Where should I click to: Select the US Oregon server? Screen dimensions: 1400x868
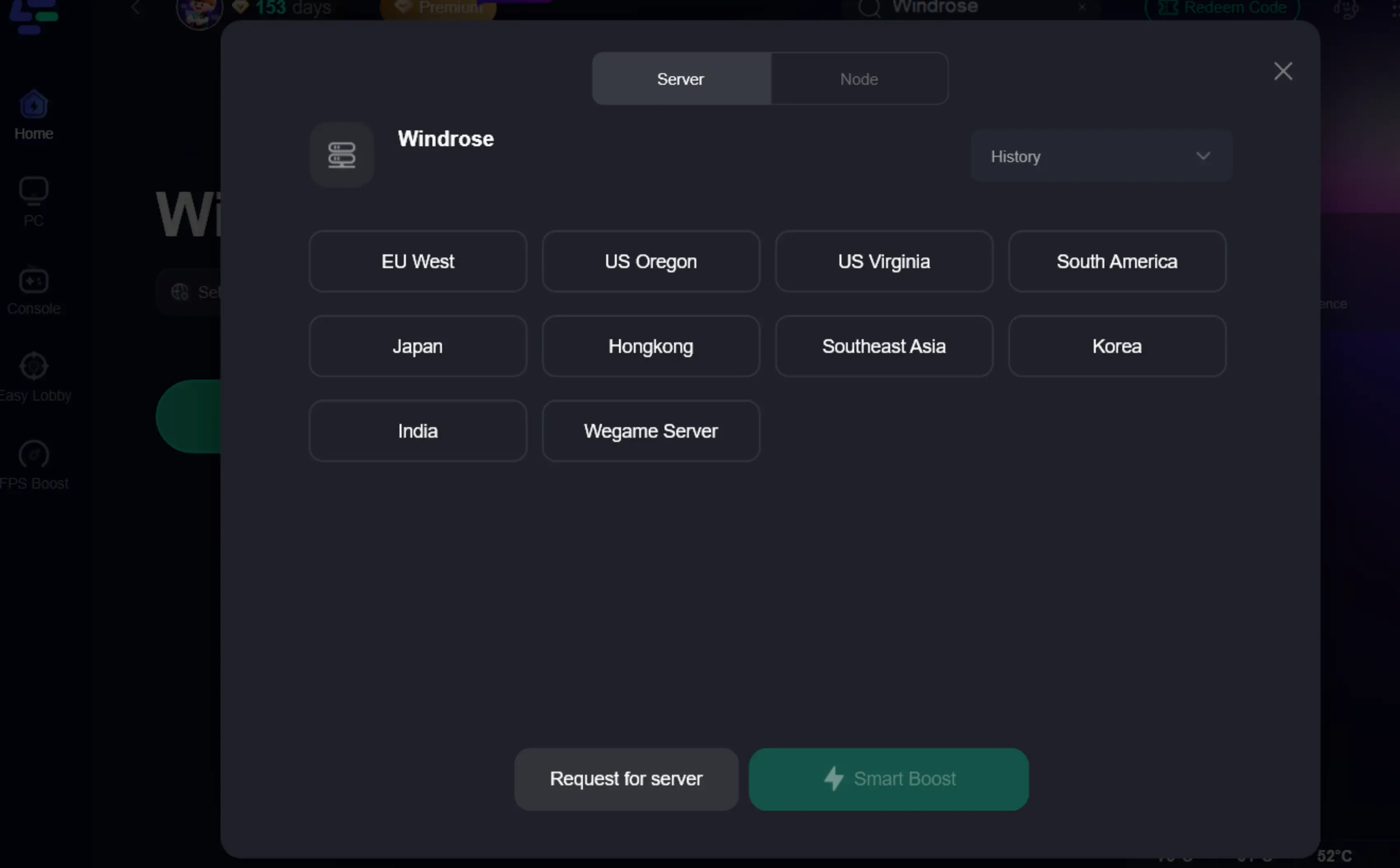click(x=650, y=261)
